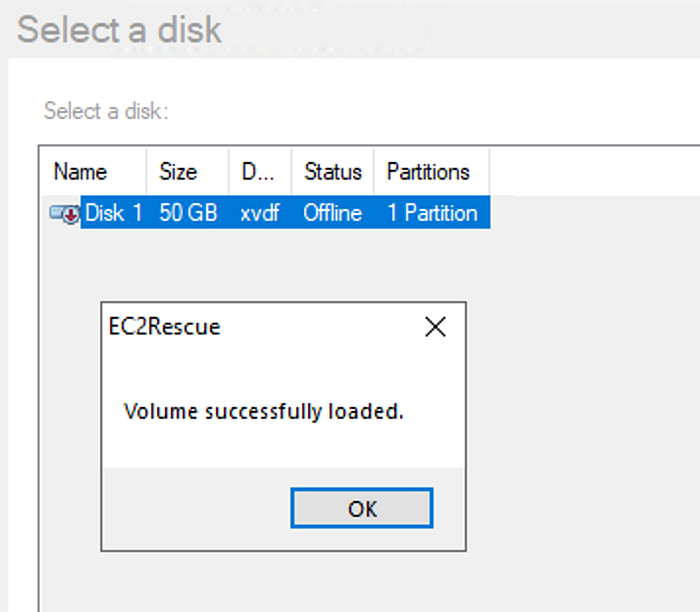The image size is (700, 612).
Task: Click the xvdf device cell
Action: (x=260, y=213)
